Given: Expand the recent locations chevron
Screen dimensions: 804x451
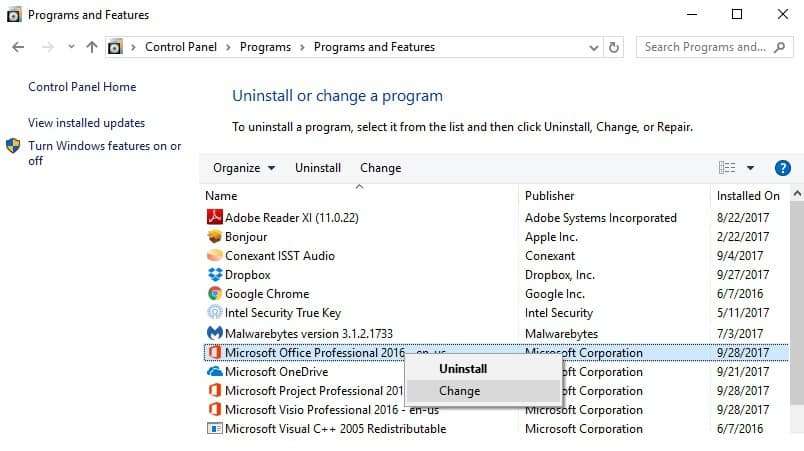Looking at the screenshot, I should tap(70, 47).
